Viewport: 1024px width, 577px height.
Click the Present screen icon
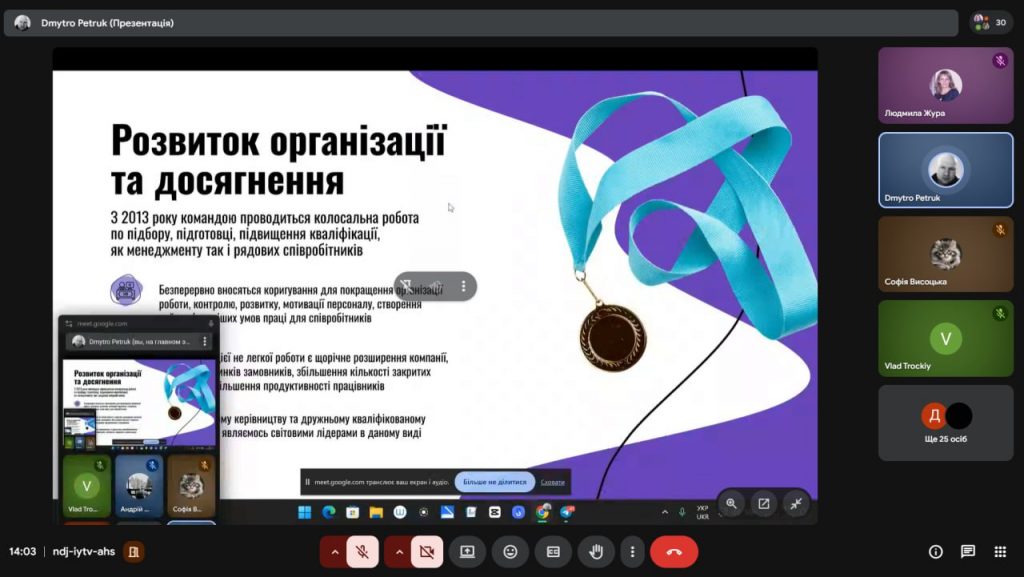click(467, 551)
